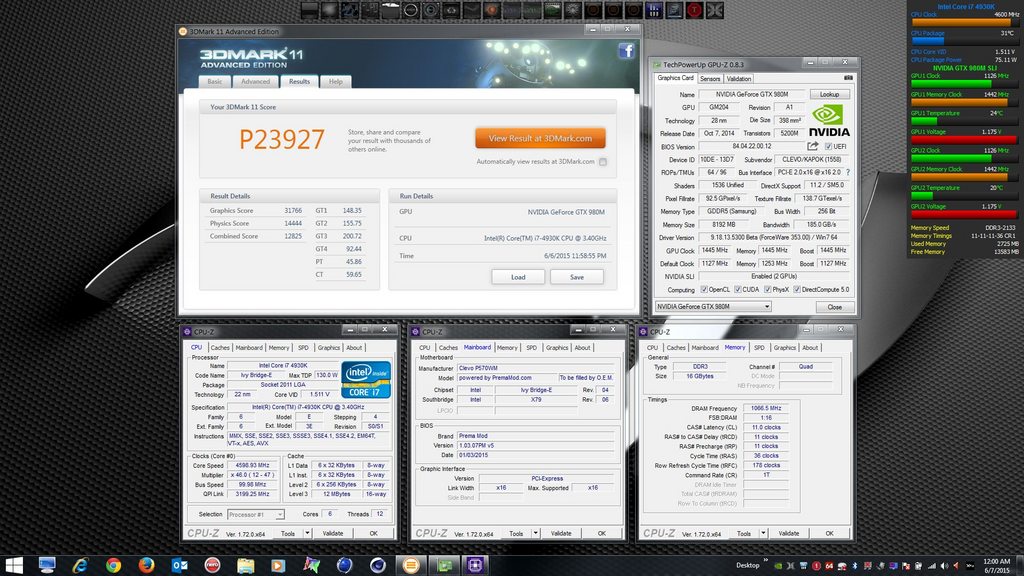The image size is (1024, 576).
Task: Toggle the UEFI checkbox in GPU-Z
Action: tap(828, 146)
